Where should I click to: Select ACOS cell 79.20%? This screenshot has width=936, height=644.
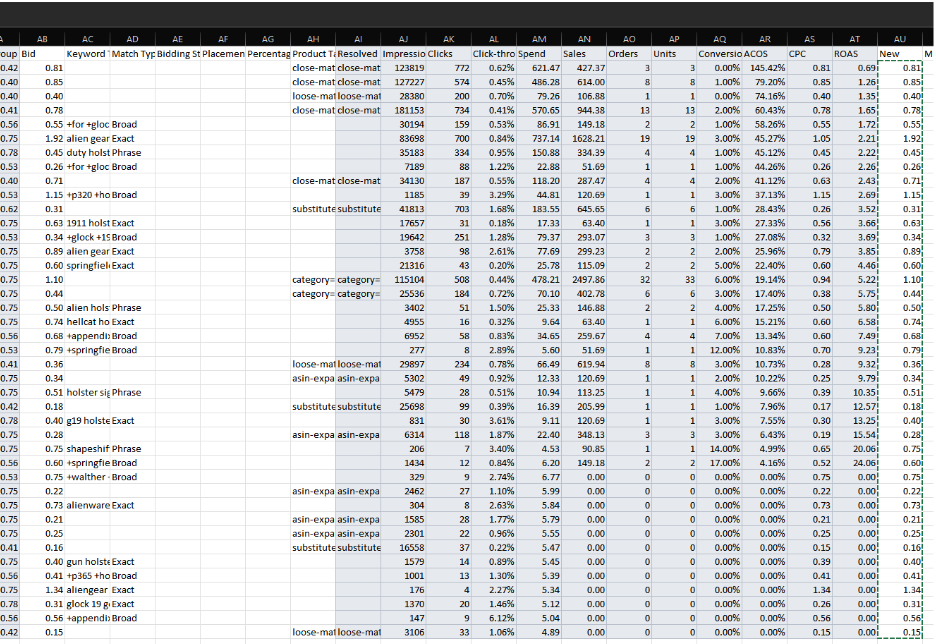765,82
